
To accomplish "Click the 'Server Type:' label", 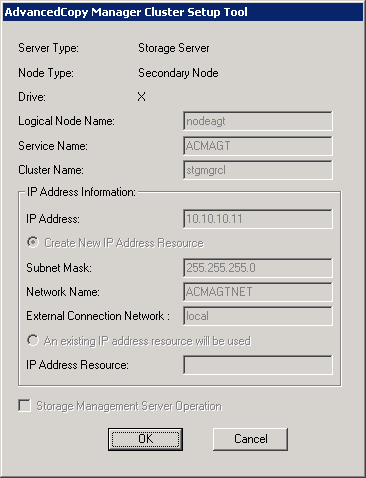I will click(48, 48).
